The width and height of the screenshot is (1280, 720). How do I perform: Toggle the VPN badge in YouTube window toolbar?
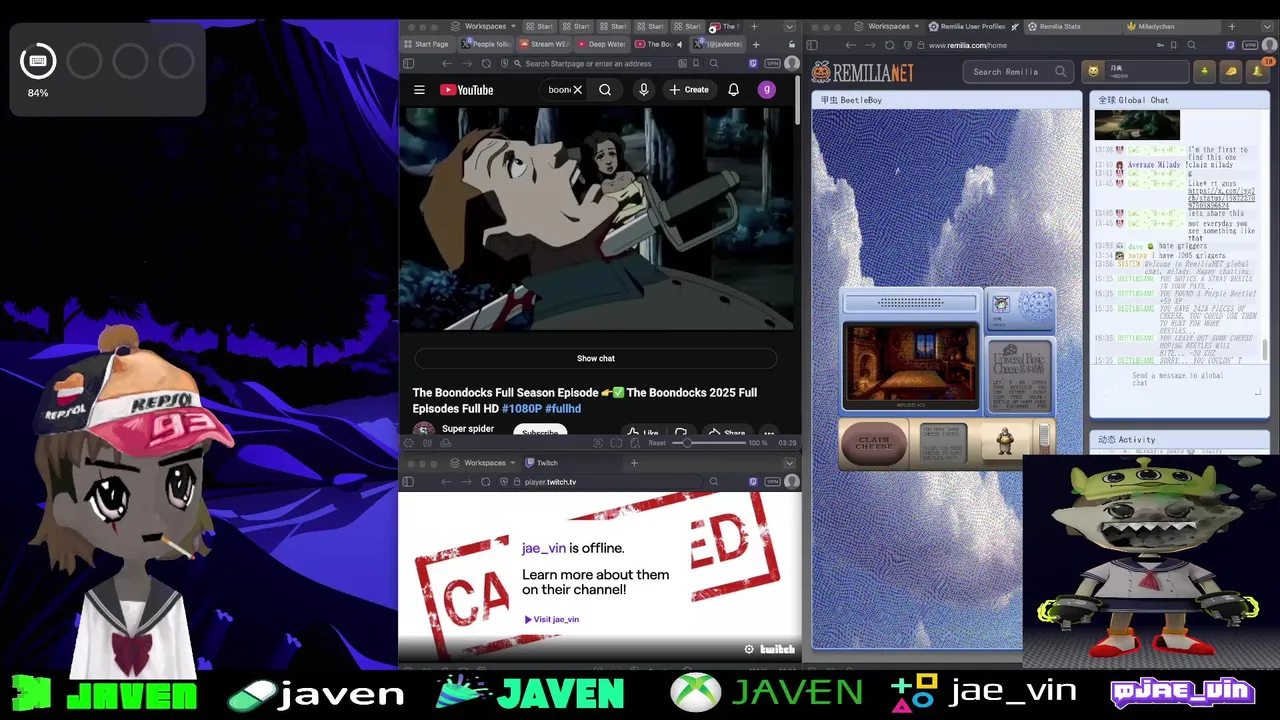(x=772, y=63)
